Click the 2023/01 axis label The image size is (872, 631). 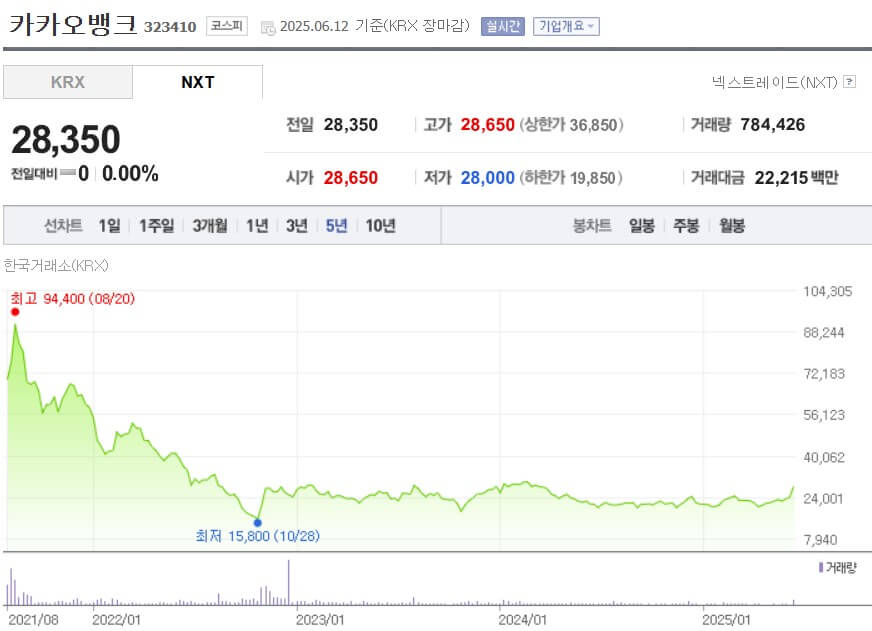point(320,620)
